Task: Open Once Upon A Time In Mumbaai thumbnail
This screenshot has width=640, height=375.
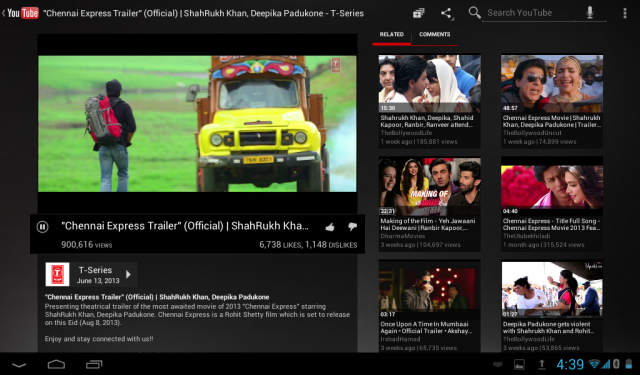Action: coord(429,290)
